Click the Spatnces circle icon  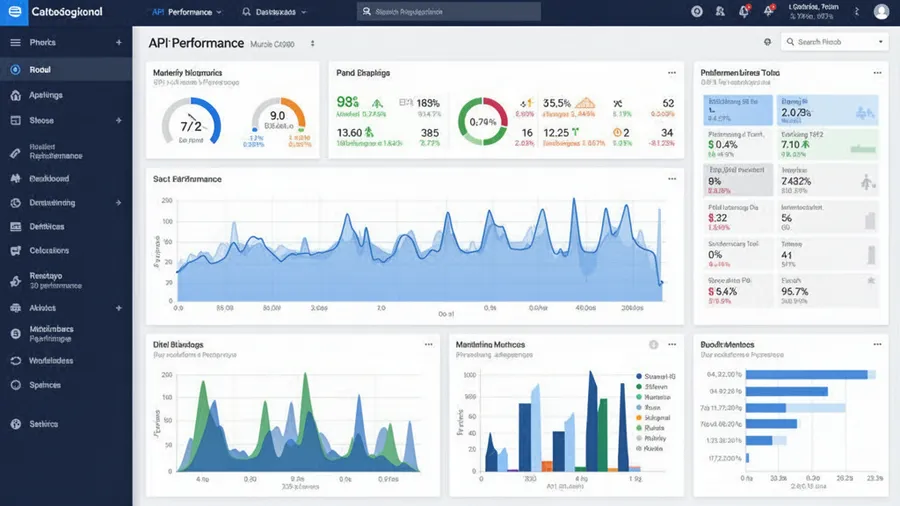[15, 385]
